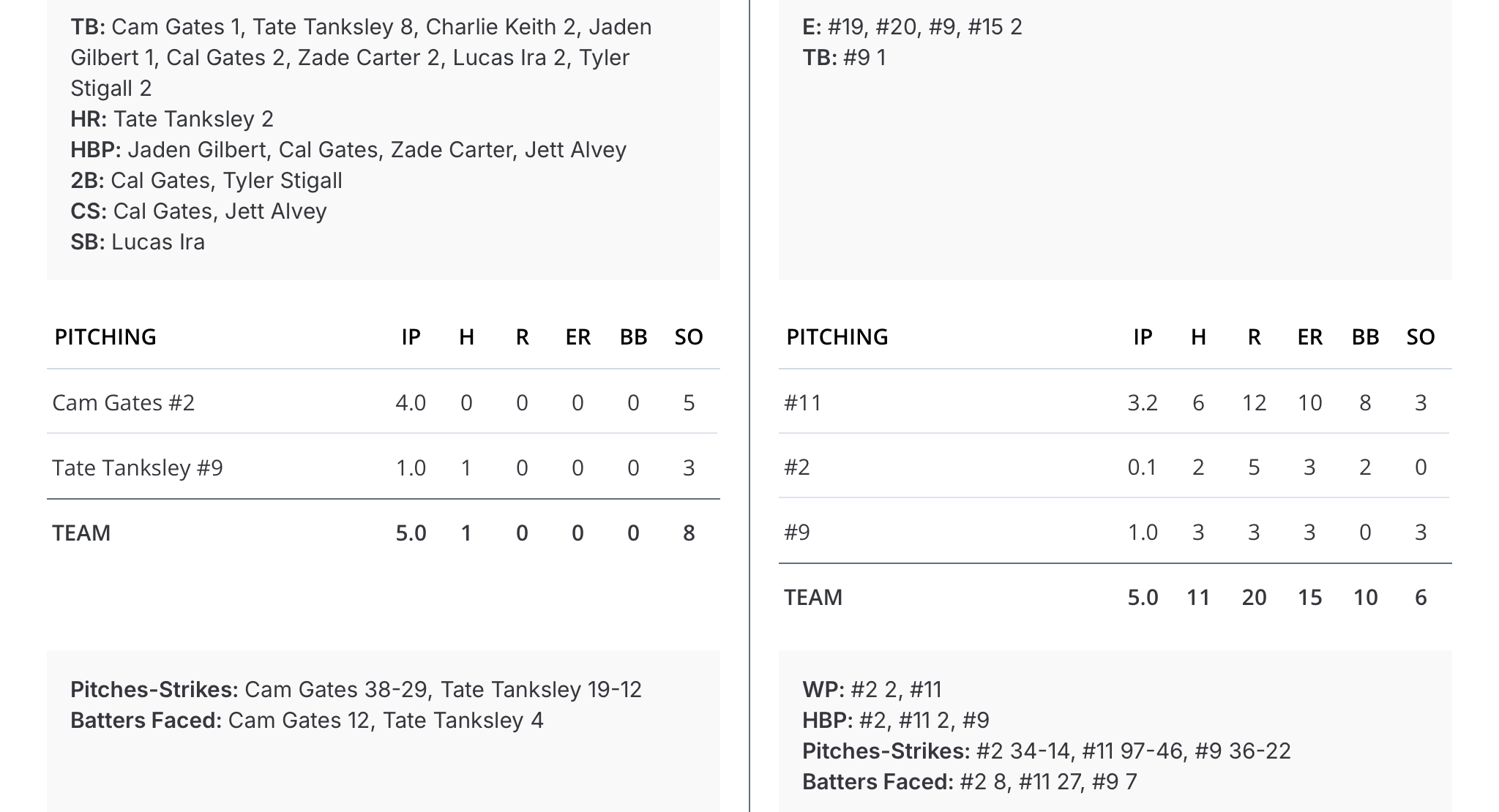Click pitcher #11 in right pitching table
Viewport: 1499px width, 812px height.
tap(803, 402)
